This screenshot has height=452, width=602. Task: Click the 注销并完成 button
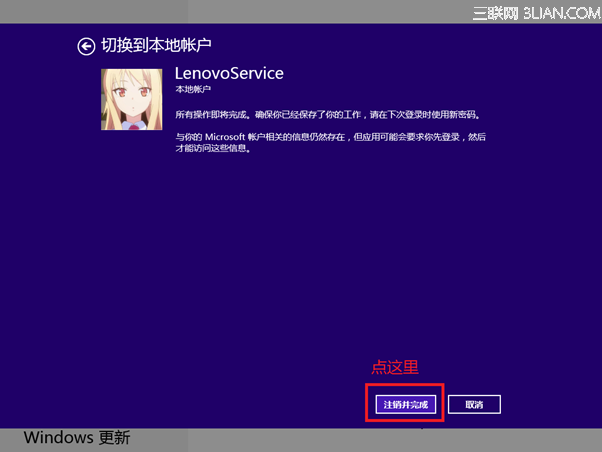click(406, 404)
